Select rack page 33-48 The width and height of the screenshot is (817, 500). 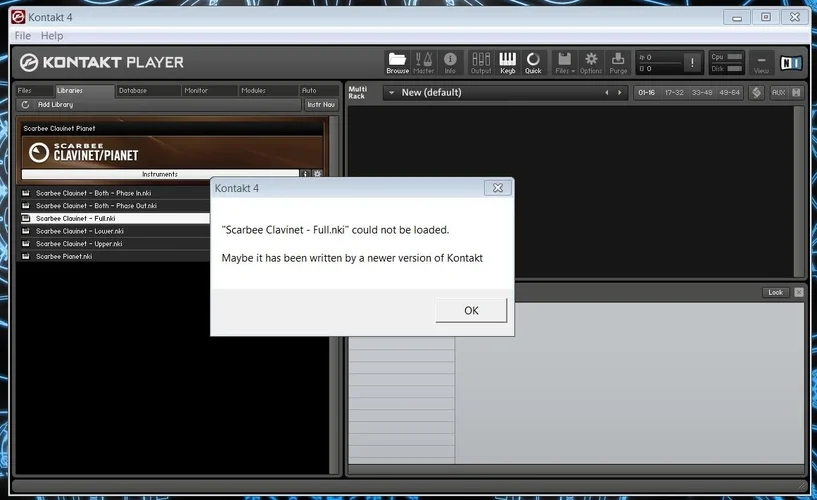(x=702, y=93)
